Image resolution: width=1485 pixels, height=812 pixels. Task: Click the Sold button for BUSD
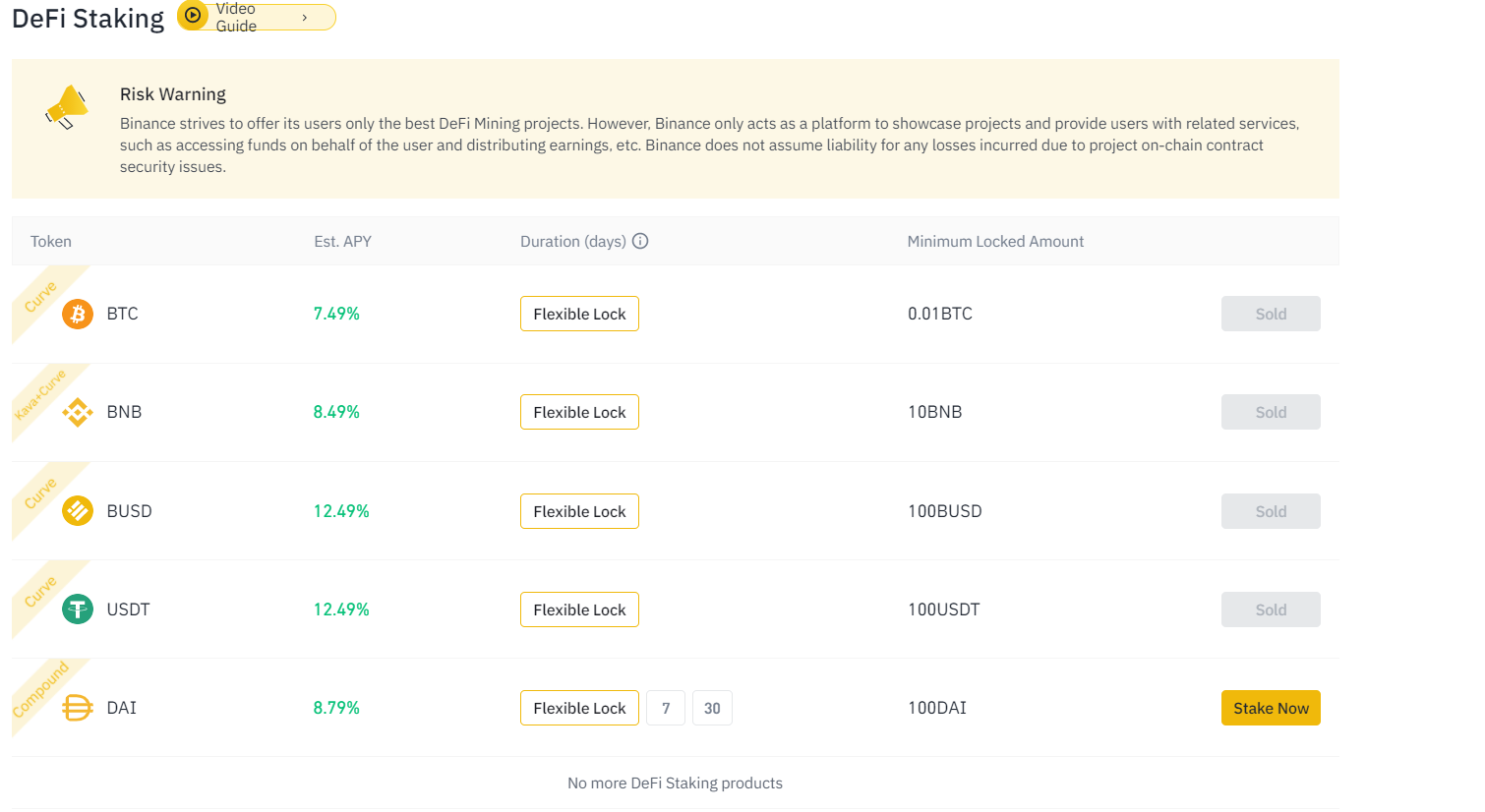1271,511
